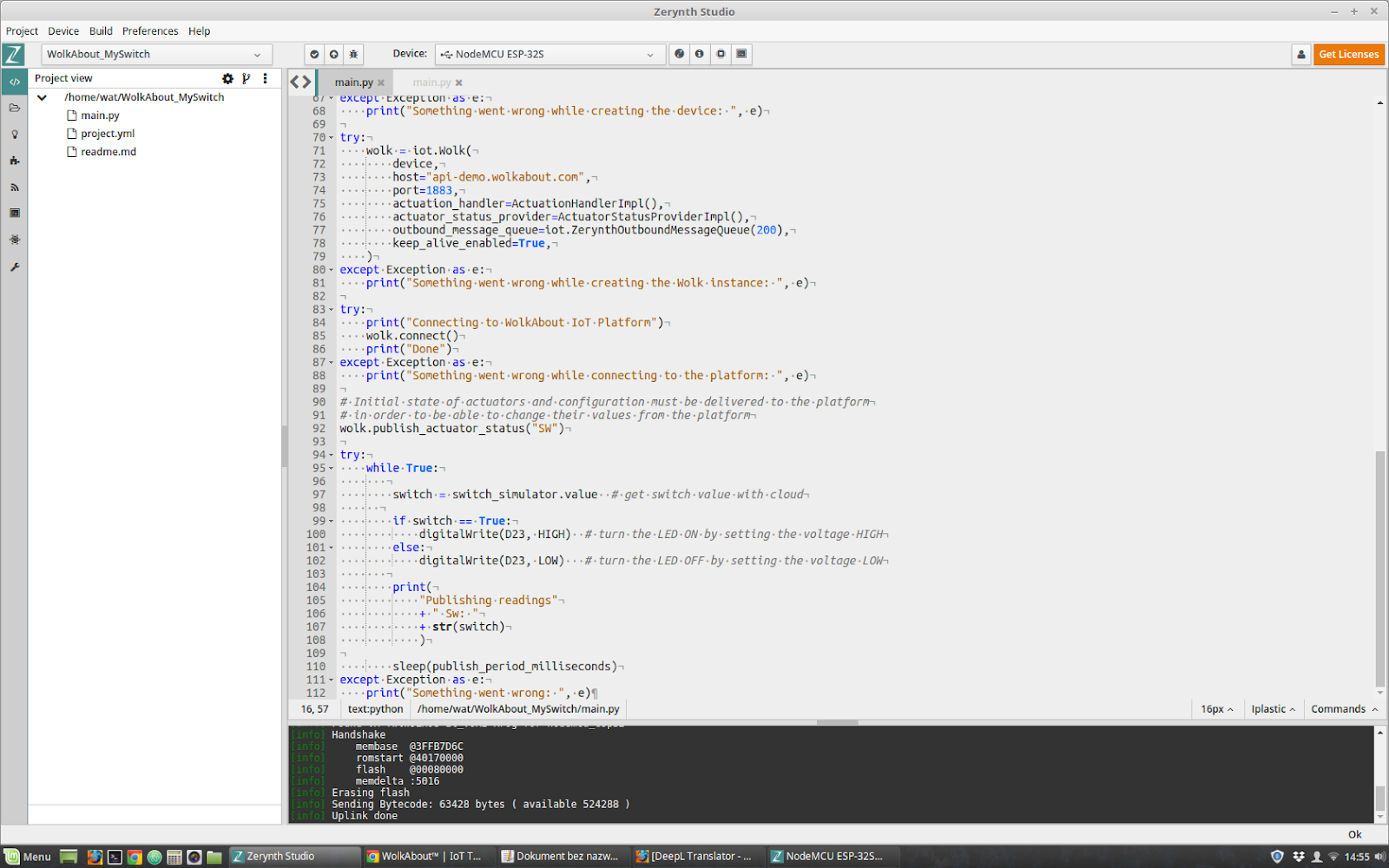Switch to the active main.py tab
The image size is (1389, 868).
coord(353,82)
